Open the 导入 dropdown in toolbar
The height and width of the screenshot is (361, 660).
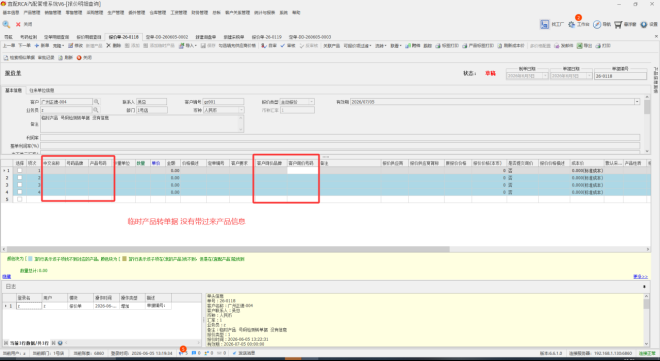point(187,45)
